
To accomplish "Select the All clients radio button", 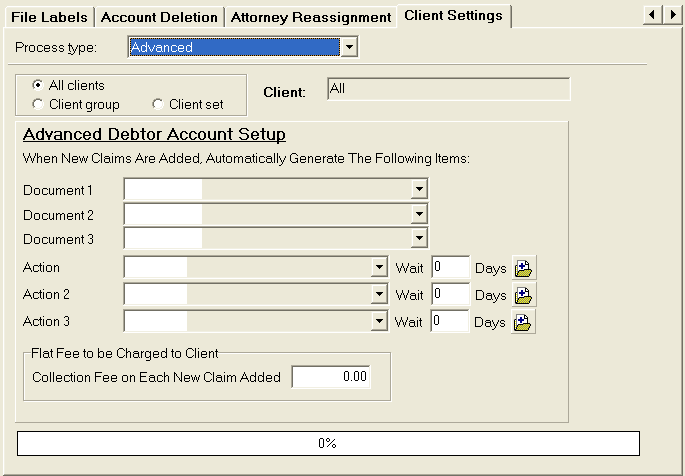I will (x=38, y=86).
